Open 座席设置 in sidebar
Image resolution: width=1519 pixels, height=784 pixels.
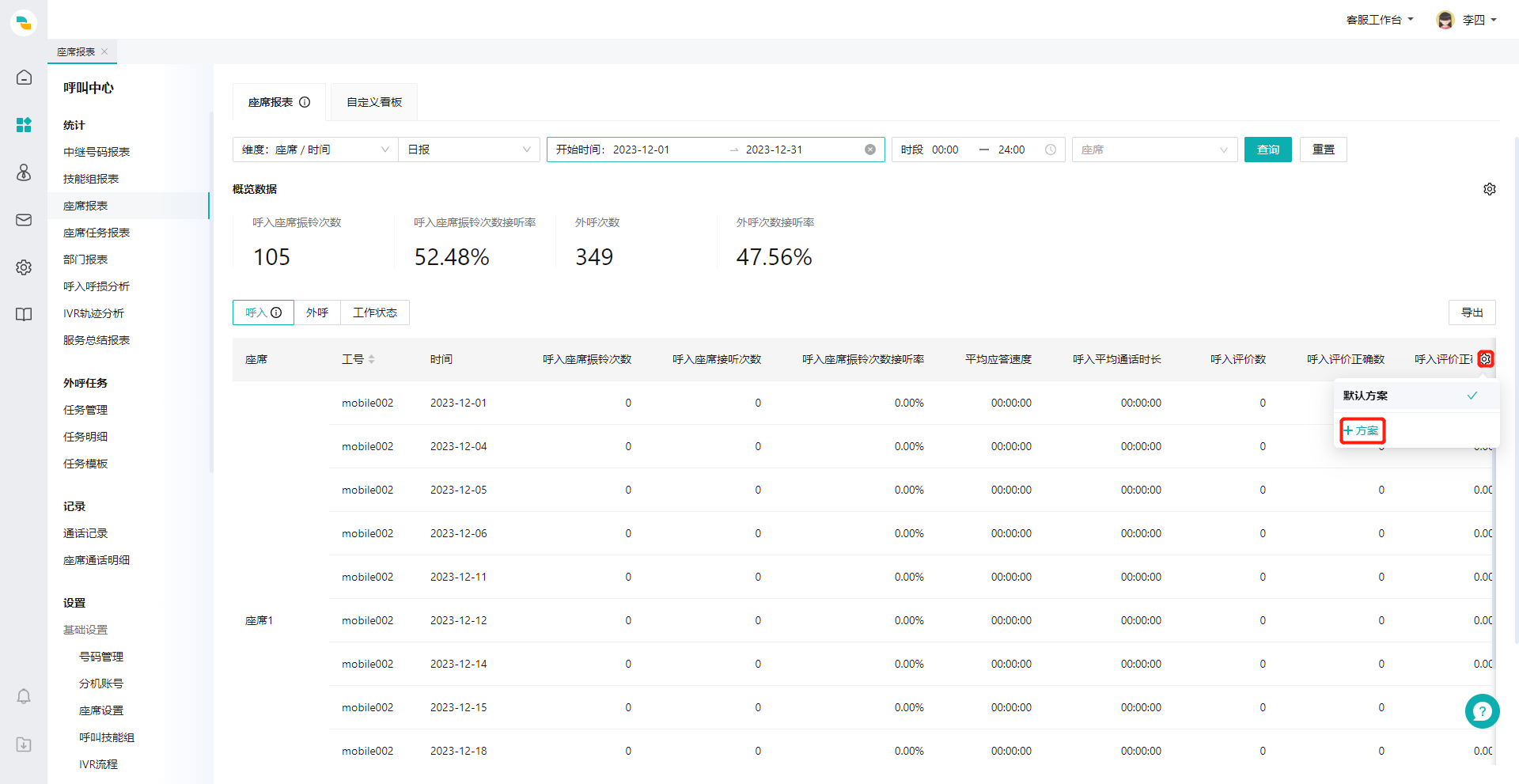tap(101, 710)
